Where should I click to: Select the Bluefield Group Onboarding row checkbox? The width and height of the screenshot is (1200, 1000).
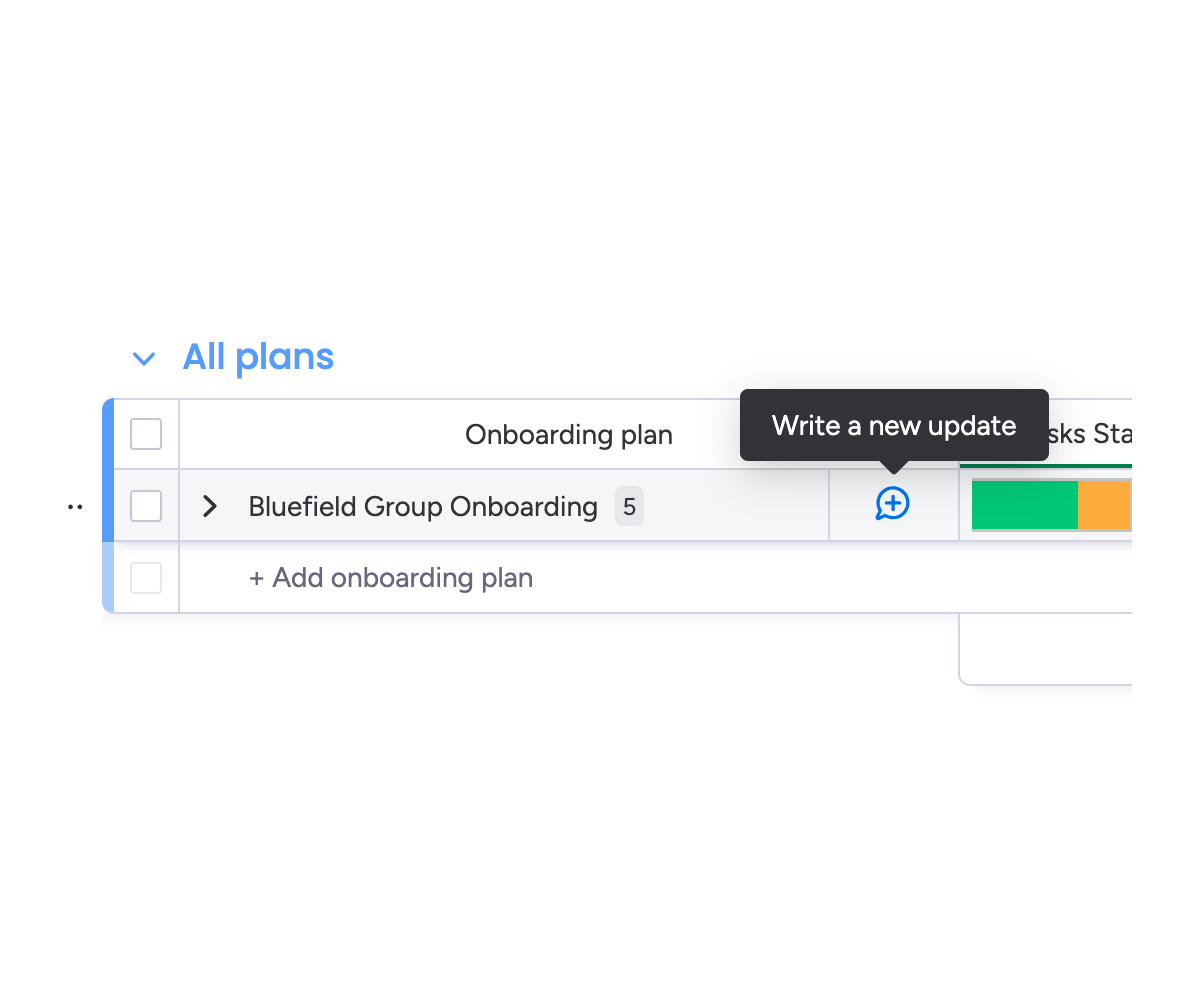[146, 506]
